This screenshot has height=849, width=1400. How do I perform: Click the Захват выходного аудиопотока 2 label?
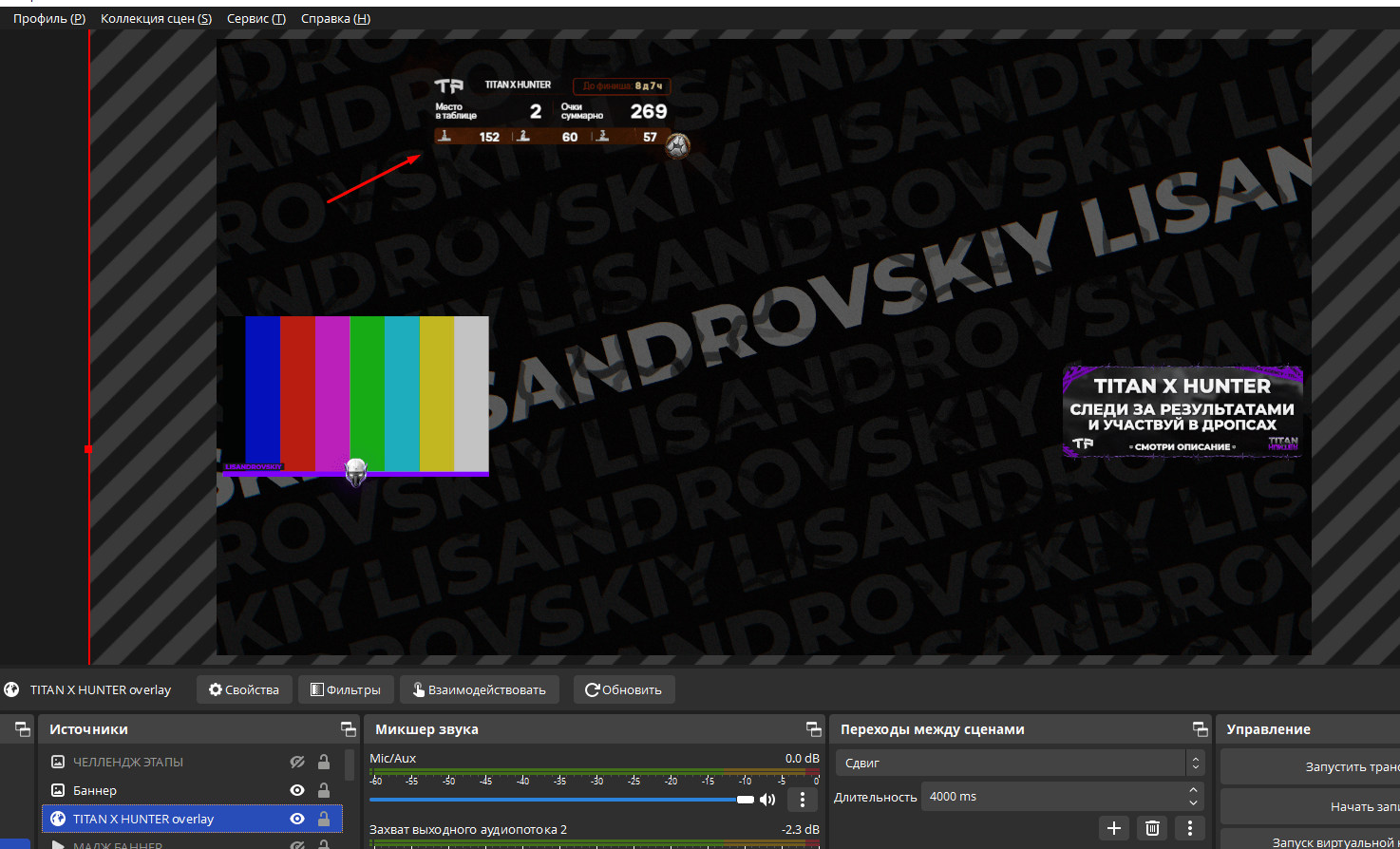pyautogui.click(x=468, y=829)
